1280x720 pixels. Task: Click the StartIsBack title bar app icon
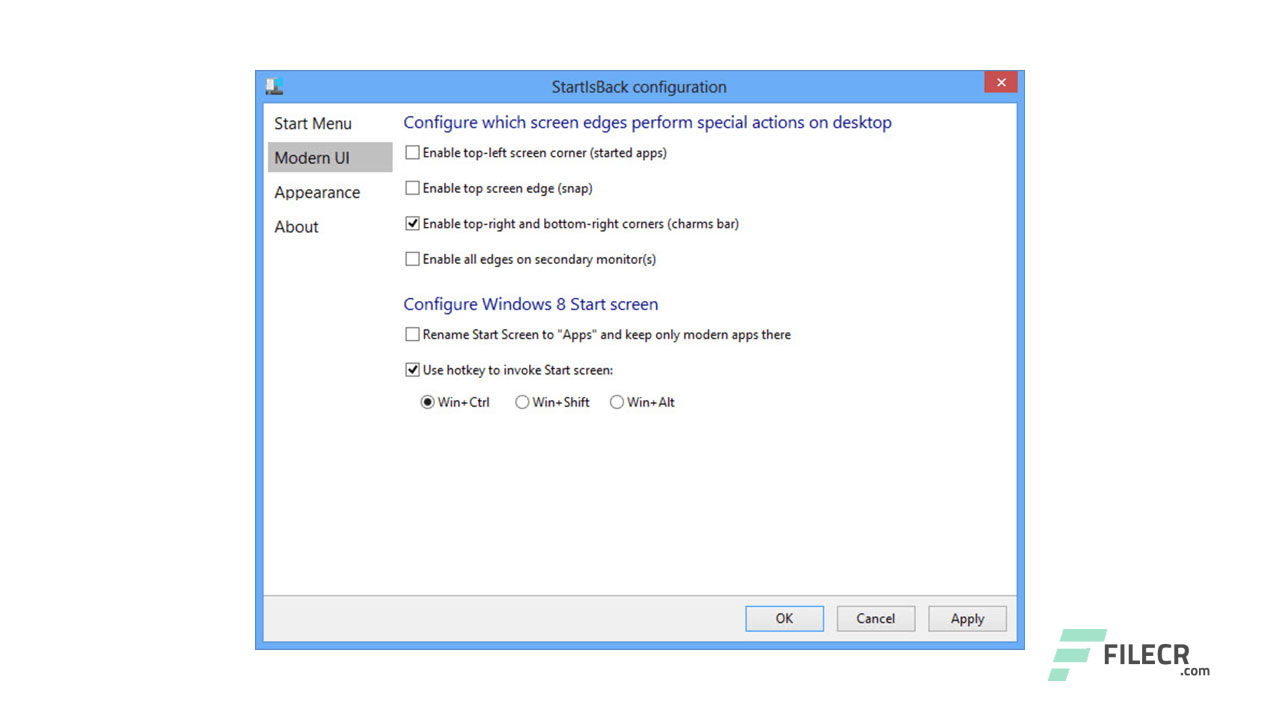[x=274, y=87]
